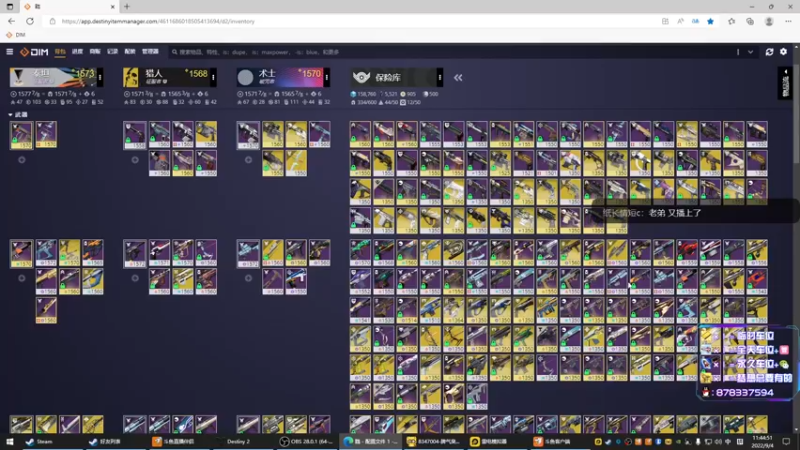The width and height of the screenshot is (800, 450).
Task: Toggle the right-edge sidebar panel tab
Action: click(x=786, y=83)
